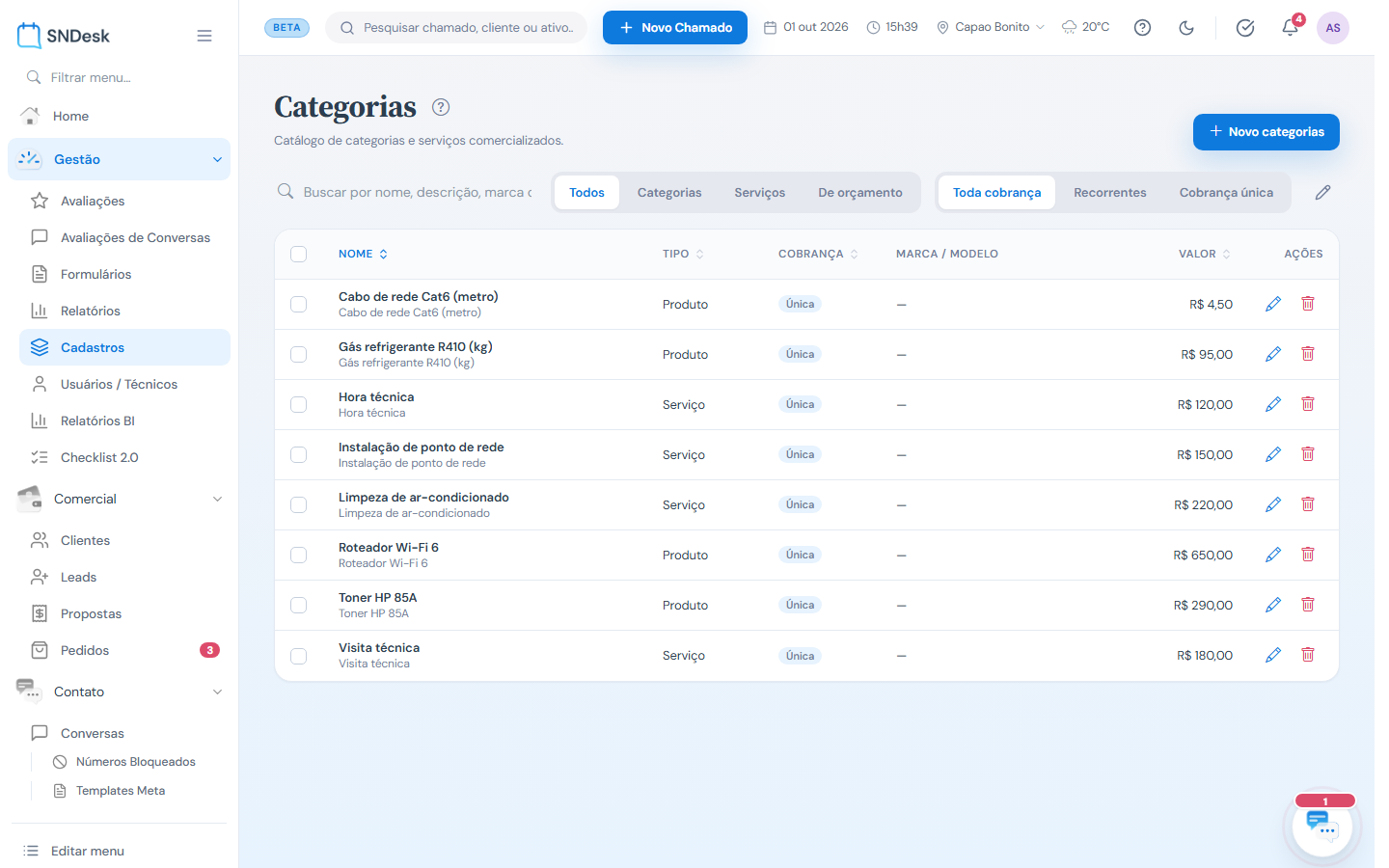Screen dimensions: 1389x868
Task: Collapse the Contato menu section
Action: 120,692
